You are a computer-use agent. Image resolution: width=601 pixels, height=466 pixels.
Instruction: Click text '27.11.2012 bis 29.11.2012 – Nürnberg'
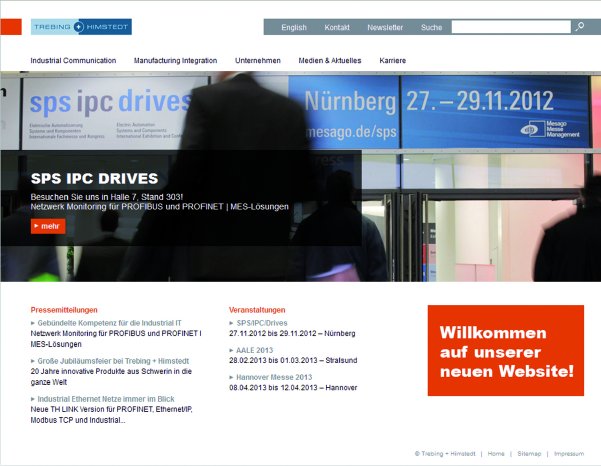click(292, 333)
